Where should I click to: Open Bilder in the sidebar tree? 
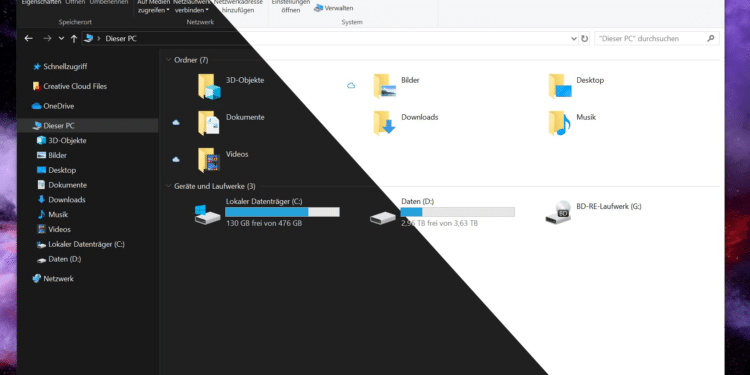[52, 155]
